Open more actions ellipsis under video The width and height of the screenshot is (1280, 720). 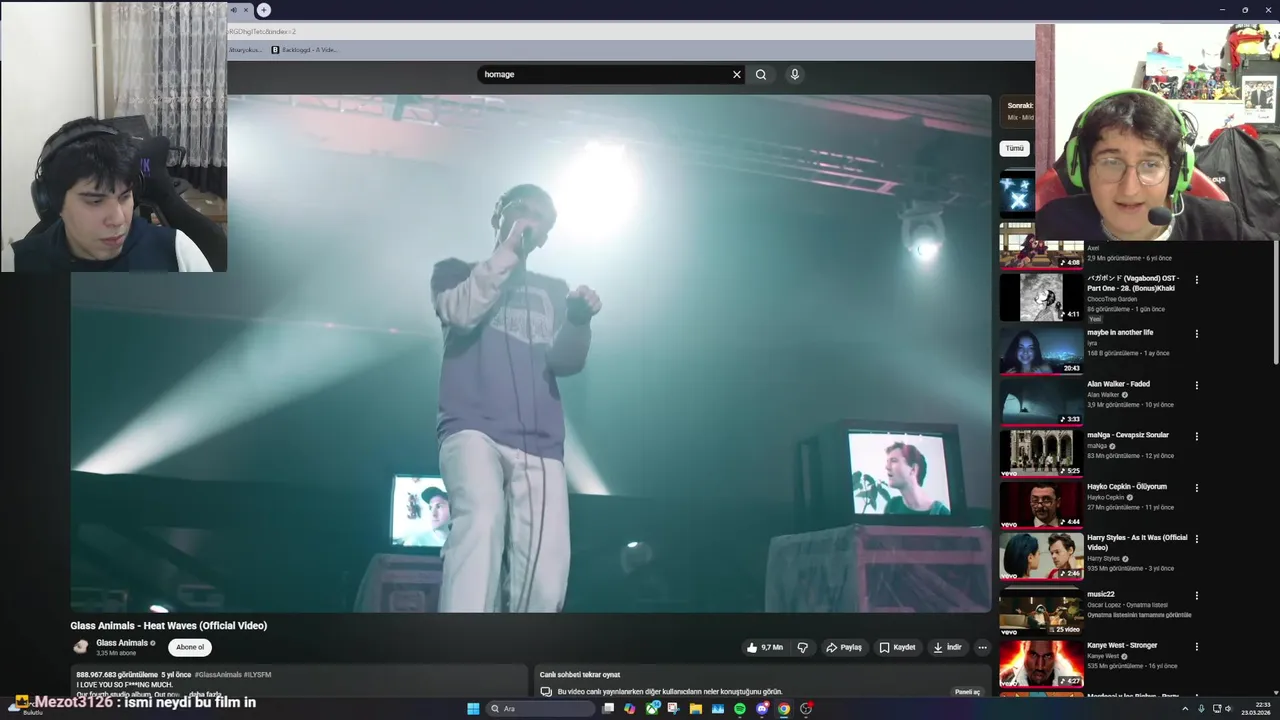982,647
